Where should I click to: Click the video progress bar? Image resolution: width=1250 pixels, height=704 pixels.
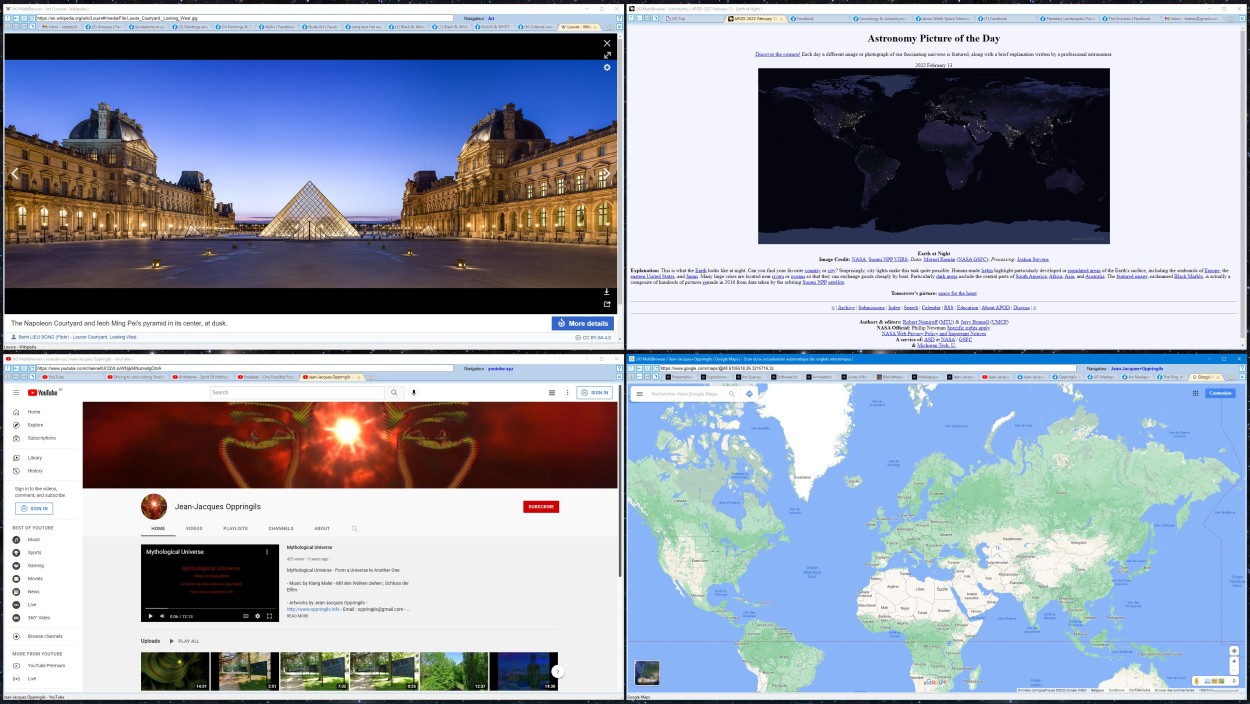click(209, 608)
